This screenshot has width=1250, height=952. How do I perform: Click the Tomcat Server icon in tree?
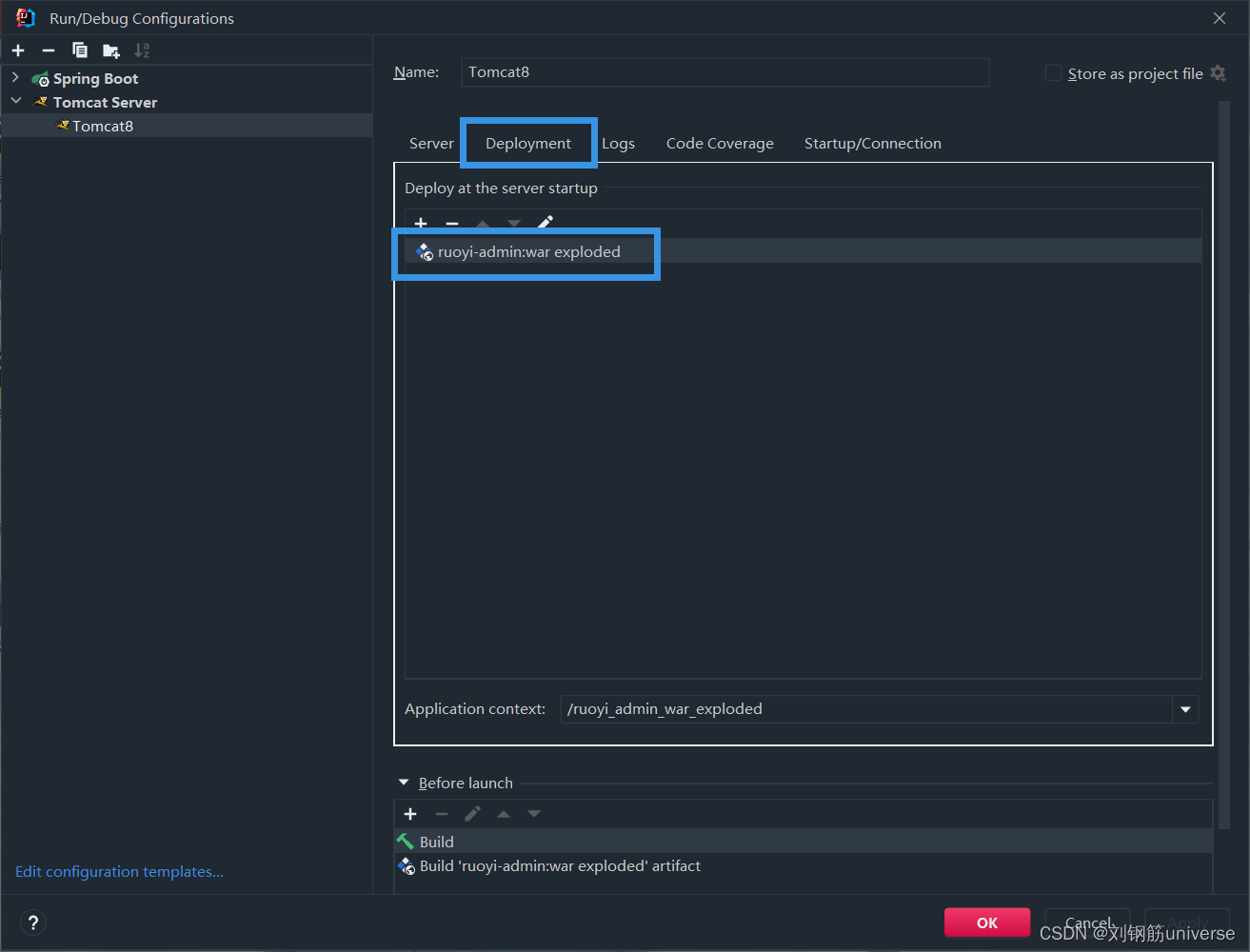coord(41,102)
